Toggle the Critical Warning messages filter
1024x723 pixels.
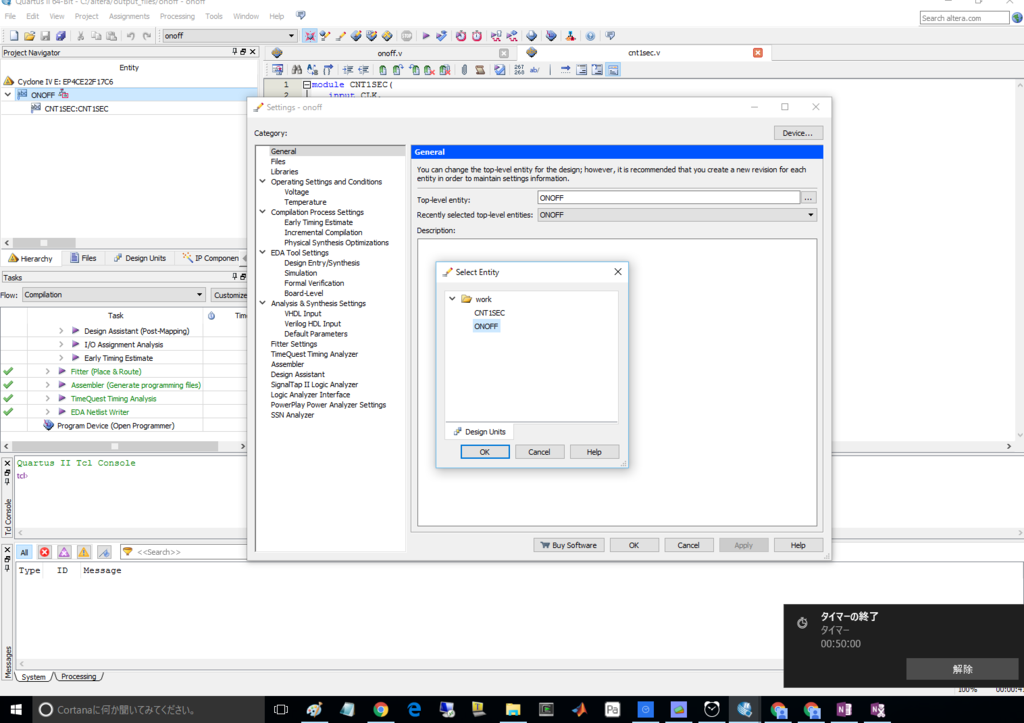click(x=64, y=552)
